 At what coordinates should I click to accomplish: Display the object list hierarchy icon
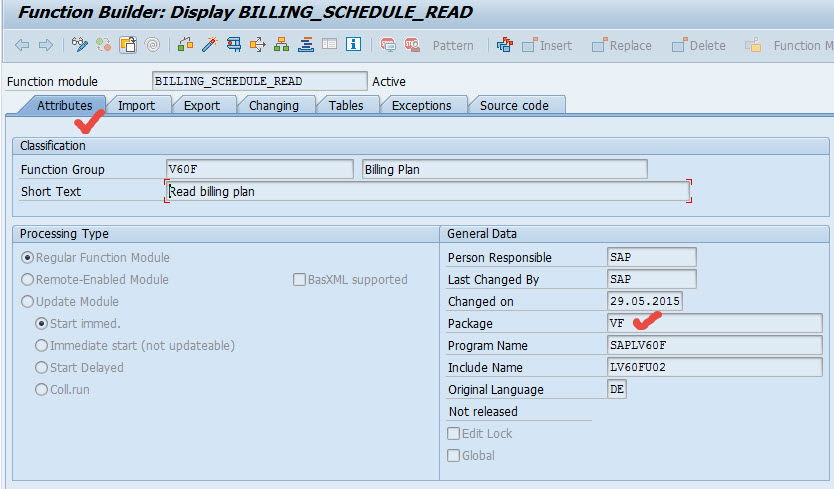(x=281, y=45)
